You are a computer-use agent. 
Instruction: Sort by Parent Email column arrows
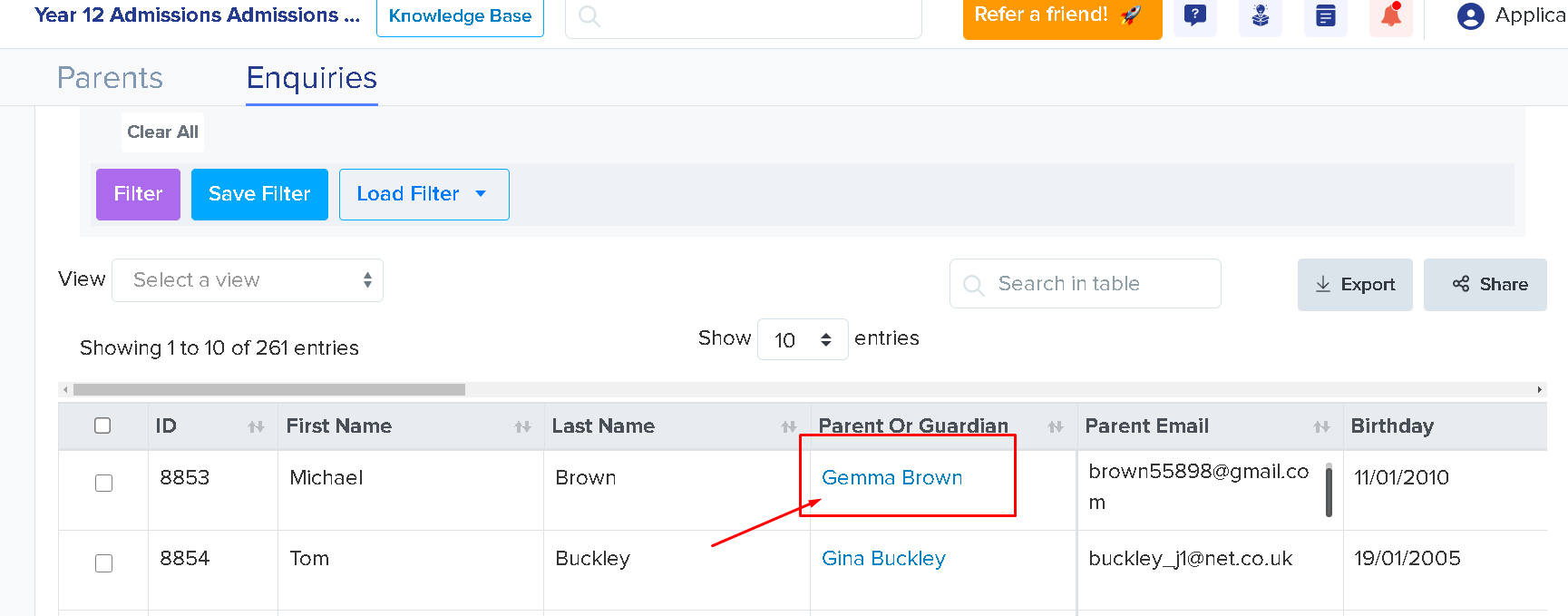(x=1321, y=426)
